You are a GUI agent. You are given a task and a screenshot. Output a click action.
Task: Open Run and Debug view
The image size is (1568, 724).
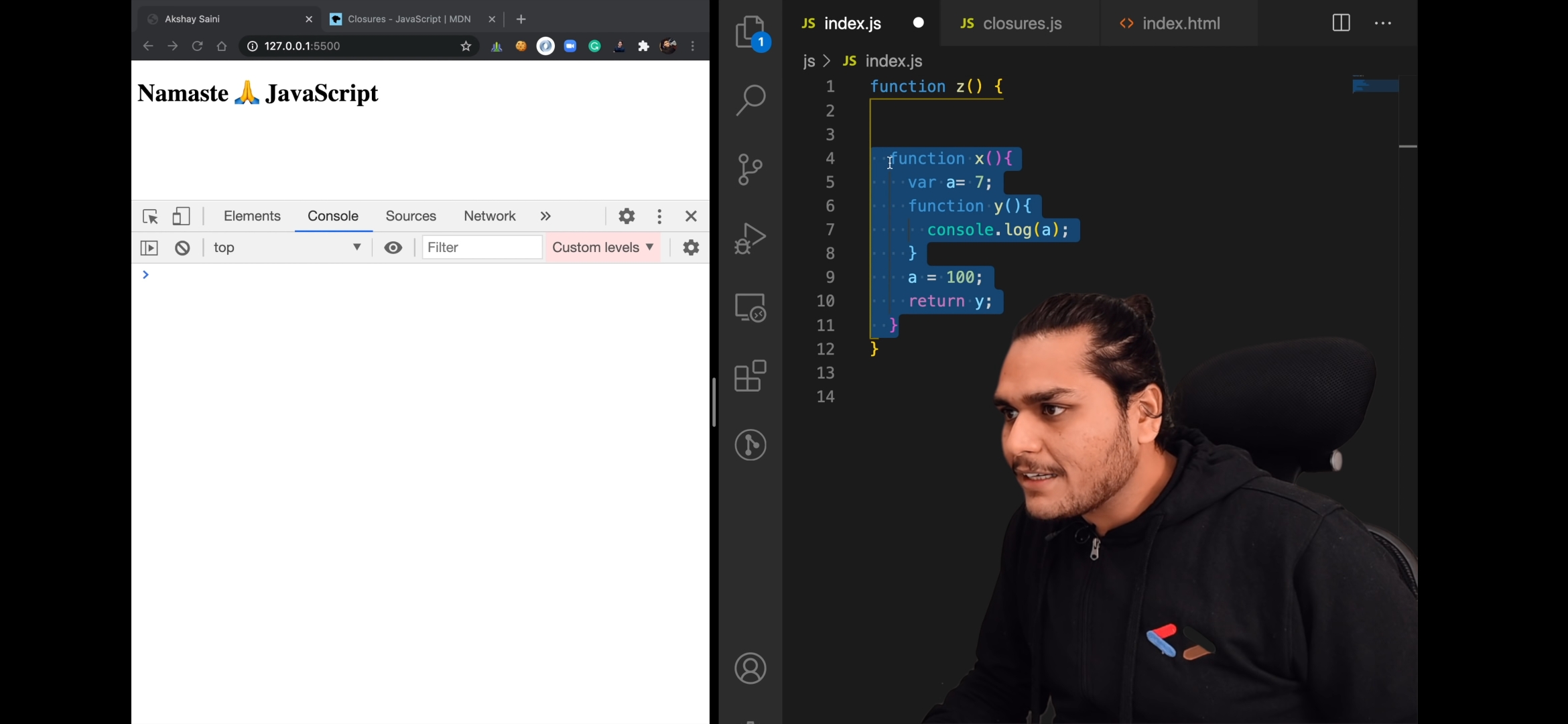pyautogui.click(x=750, y=239)
